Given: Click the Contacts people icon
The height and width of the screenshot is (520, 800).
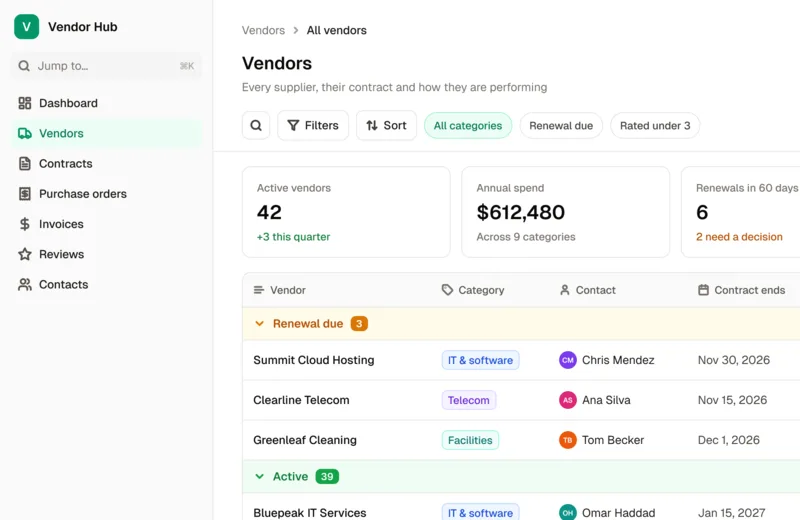Looking at the screenshot, I should point(24,284).
